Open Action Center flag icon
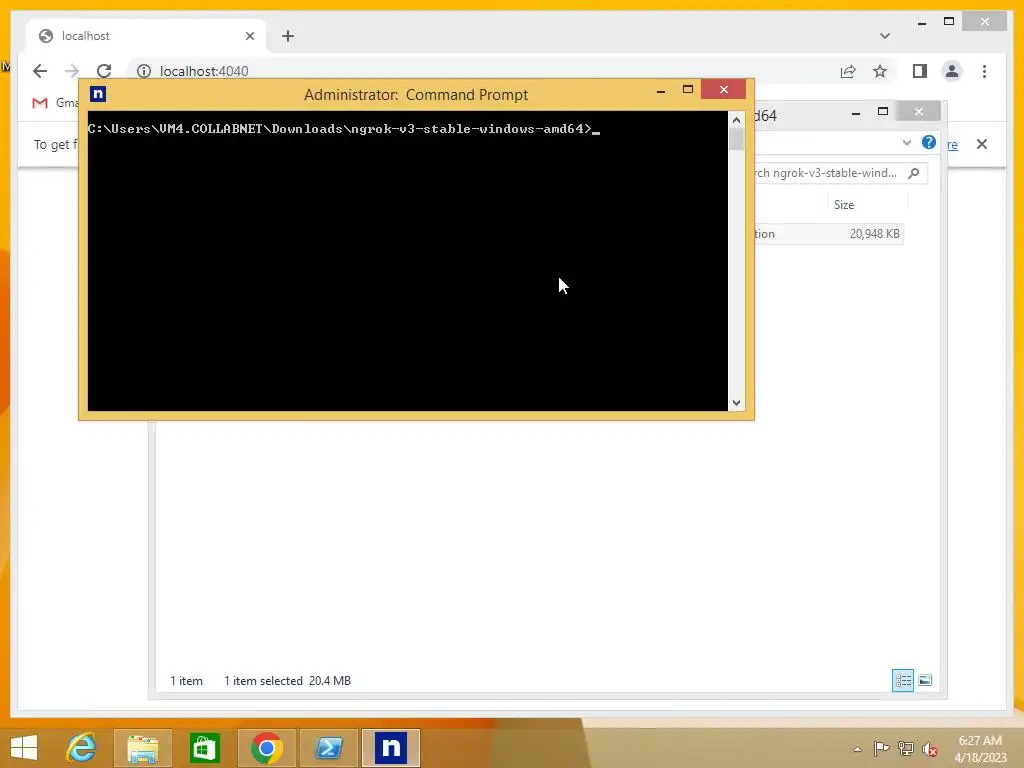1024x768 pixels. click(882, 748)
